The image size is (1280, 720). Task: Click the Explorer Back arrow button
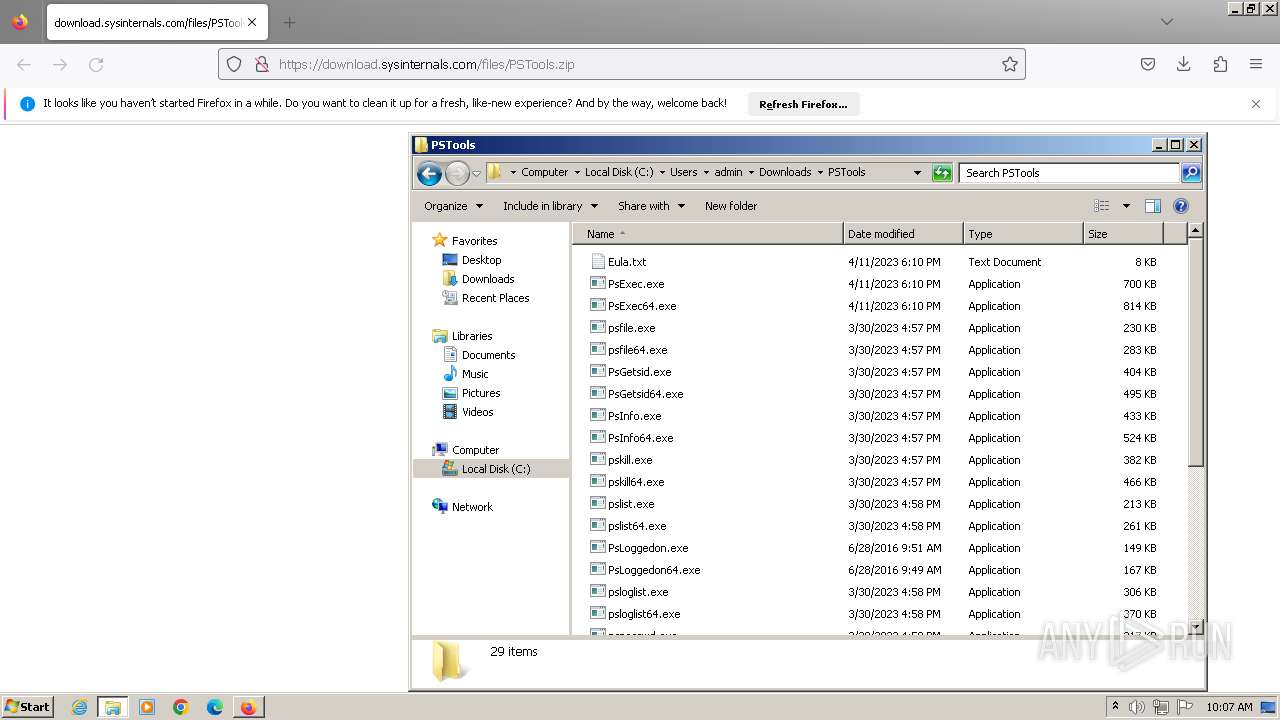pyautogui.click(x=429, y=173)
